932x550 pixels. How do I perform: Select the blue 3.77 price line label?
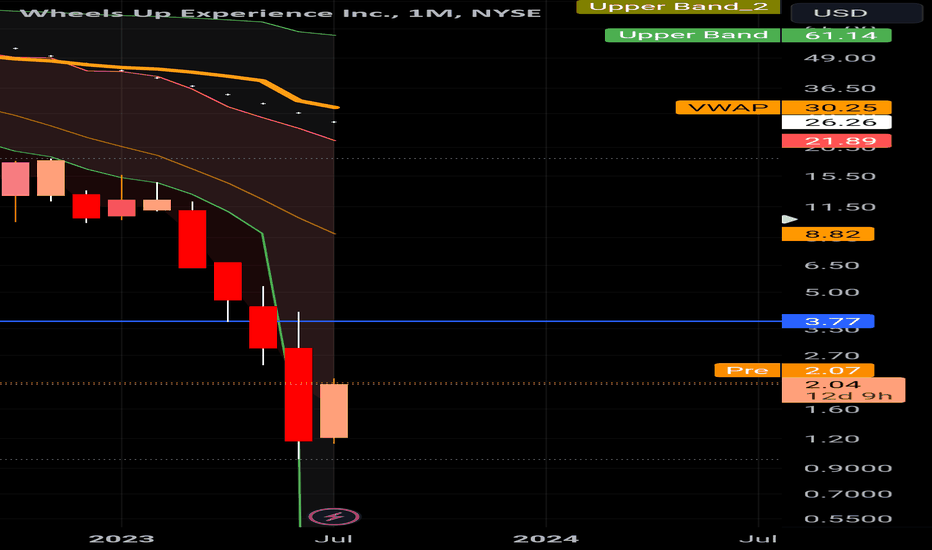[828, 322]
